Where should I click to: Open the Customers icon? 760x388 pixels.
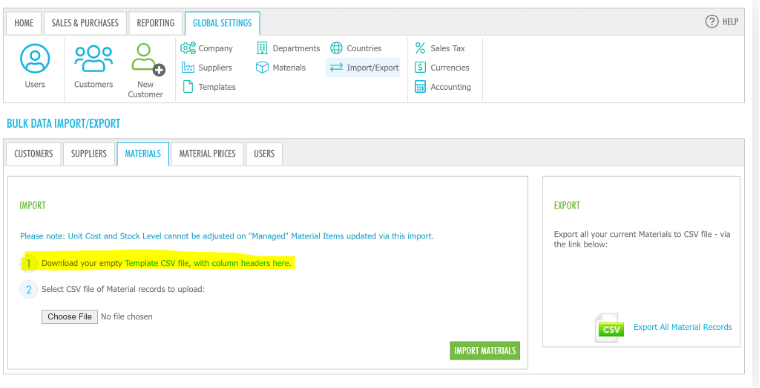click(x=94, y=59)
